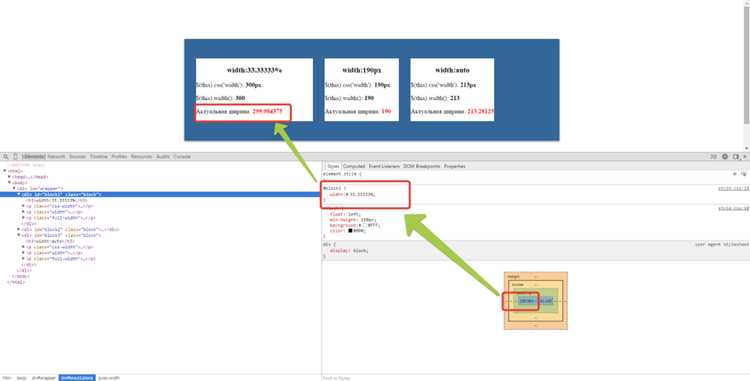Toggle the device mode phone icon
The height and width of the screenshot is (381, 750).
pyautogui.click(x=15, y=157)
